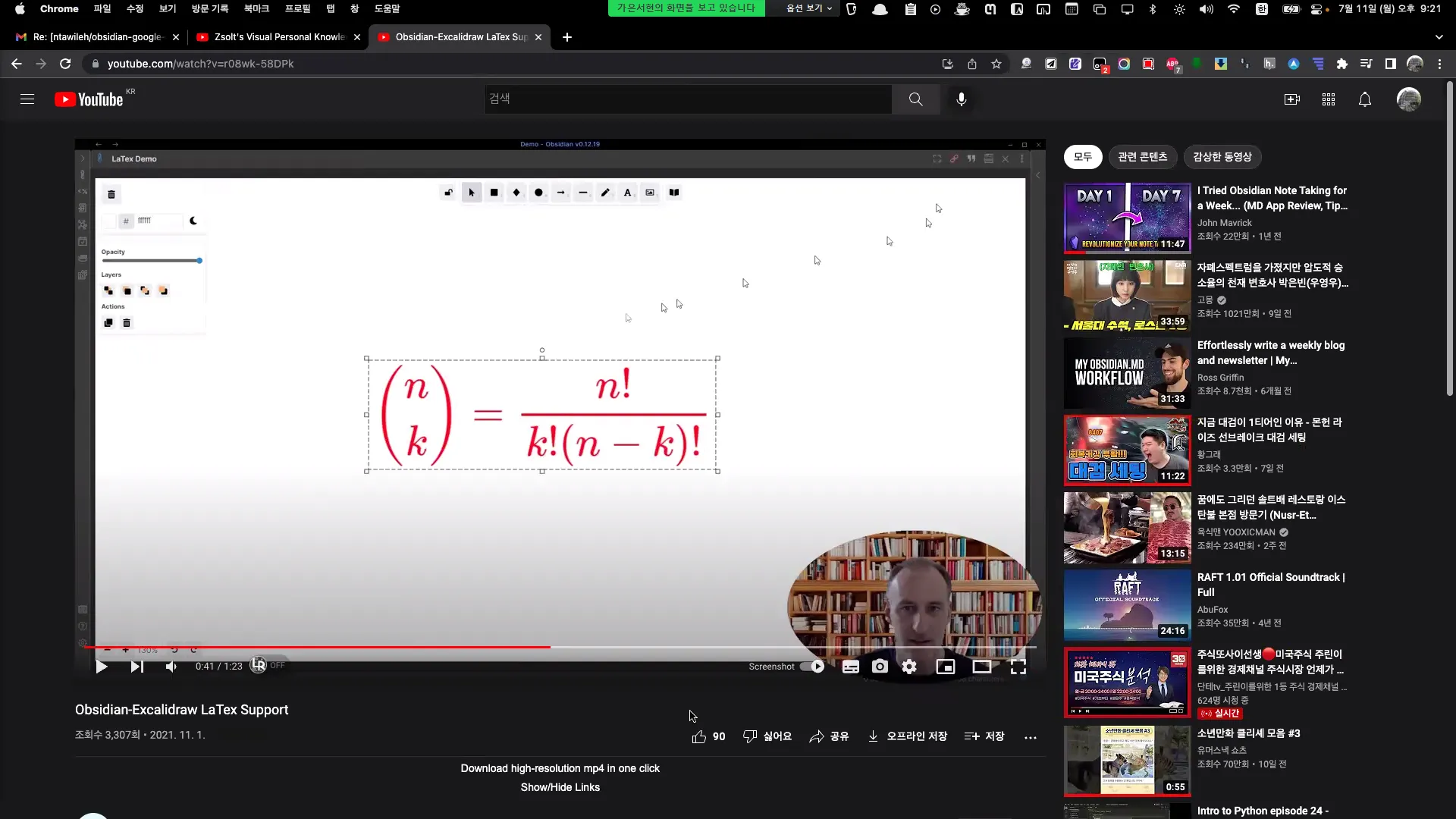Image resolution: width=1456 pixels, height=819 pixels.
Task: Select the 관련 콘텐츠 filter chip
Action: coord(1142,157)
